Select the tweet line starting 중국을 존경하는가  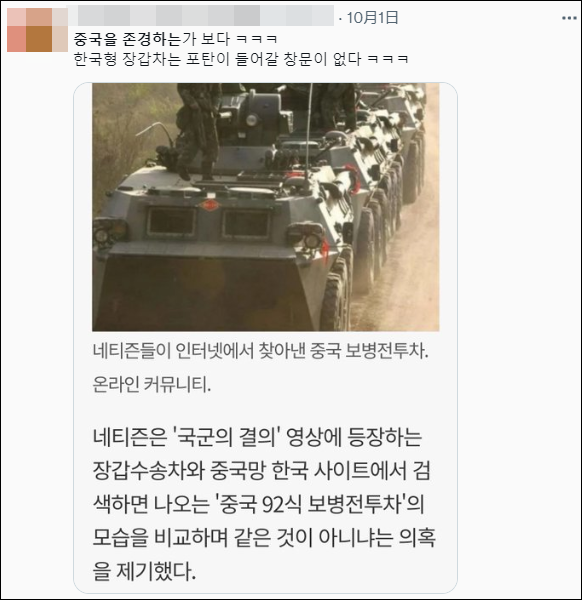click(x=175, y=39)
